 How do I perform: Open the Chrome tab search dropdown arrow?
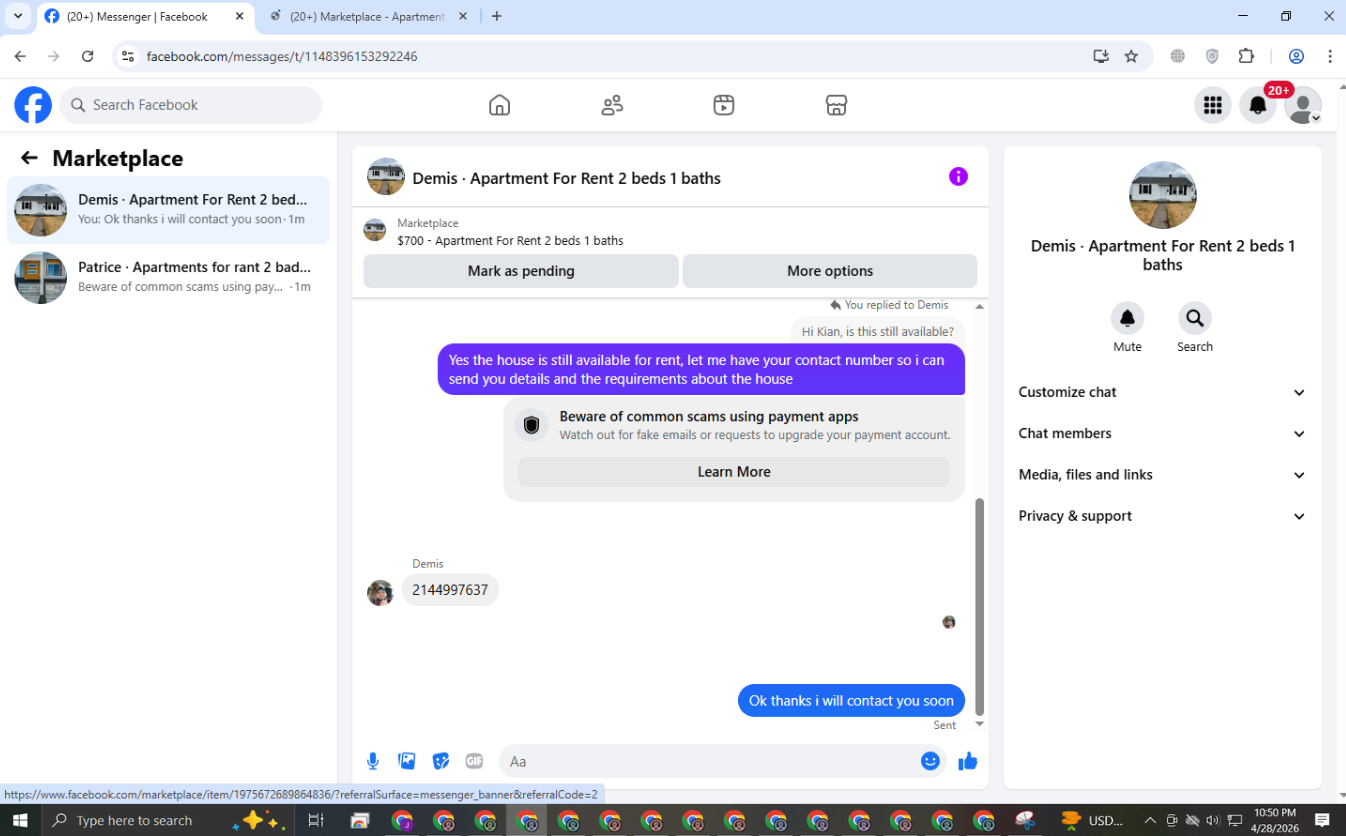(17, 16)
